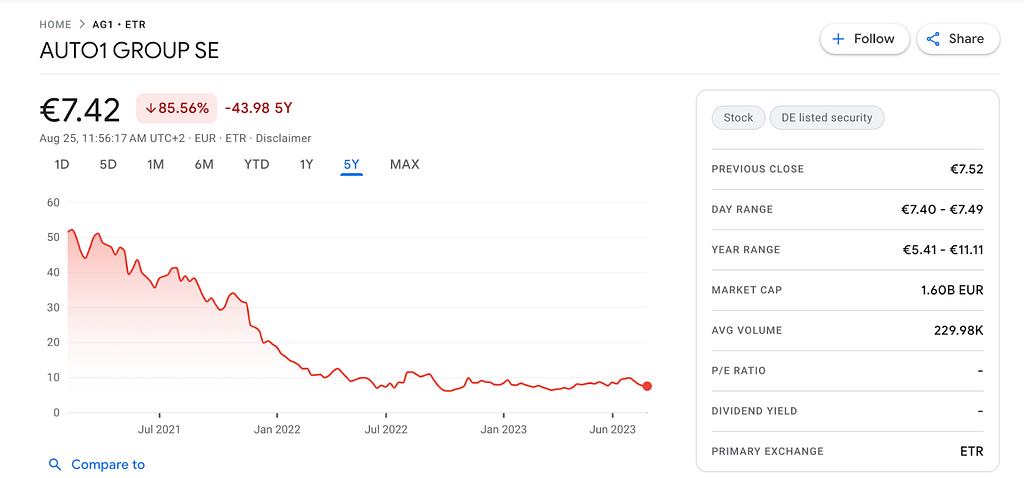The width and height of the screenshot is (1024, 478).
Task: Click the P/E RATIO label
Action: (x=739, y=371)
